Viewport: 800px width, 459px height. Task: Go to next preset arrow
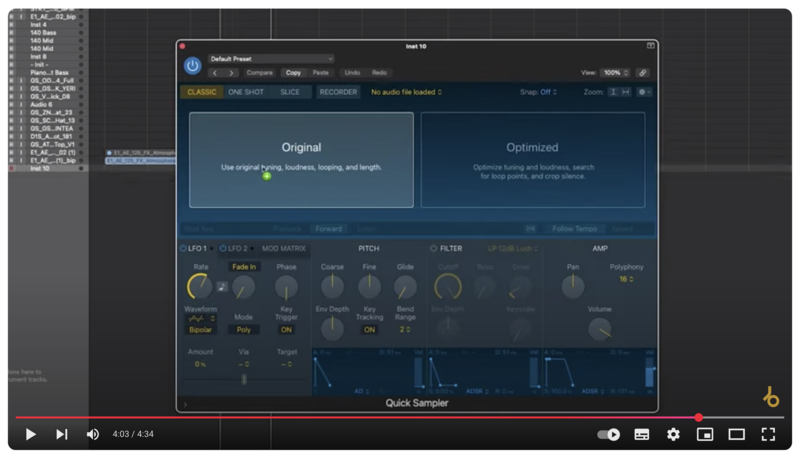coord(231,73)
